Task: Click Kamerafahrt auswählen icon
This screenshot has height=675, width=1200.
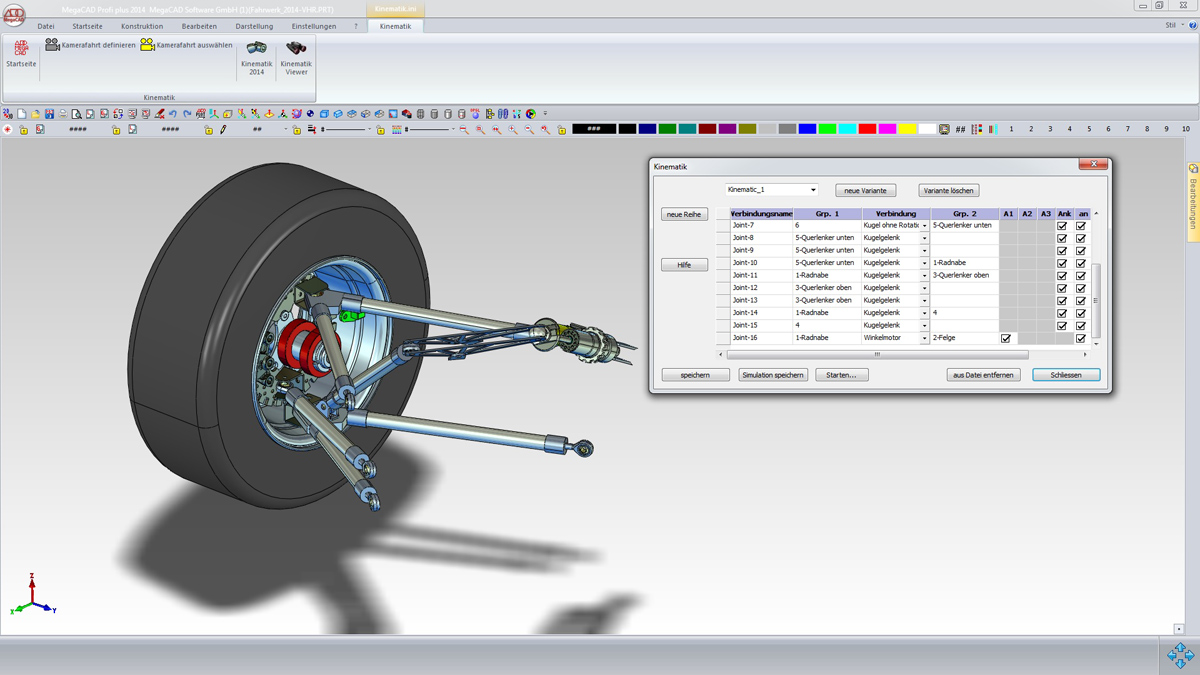Action: tap(147, 45)
